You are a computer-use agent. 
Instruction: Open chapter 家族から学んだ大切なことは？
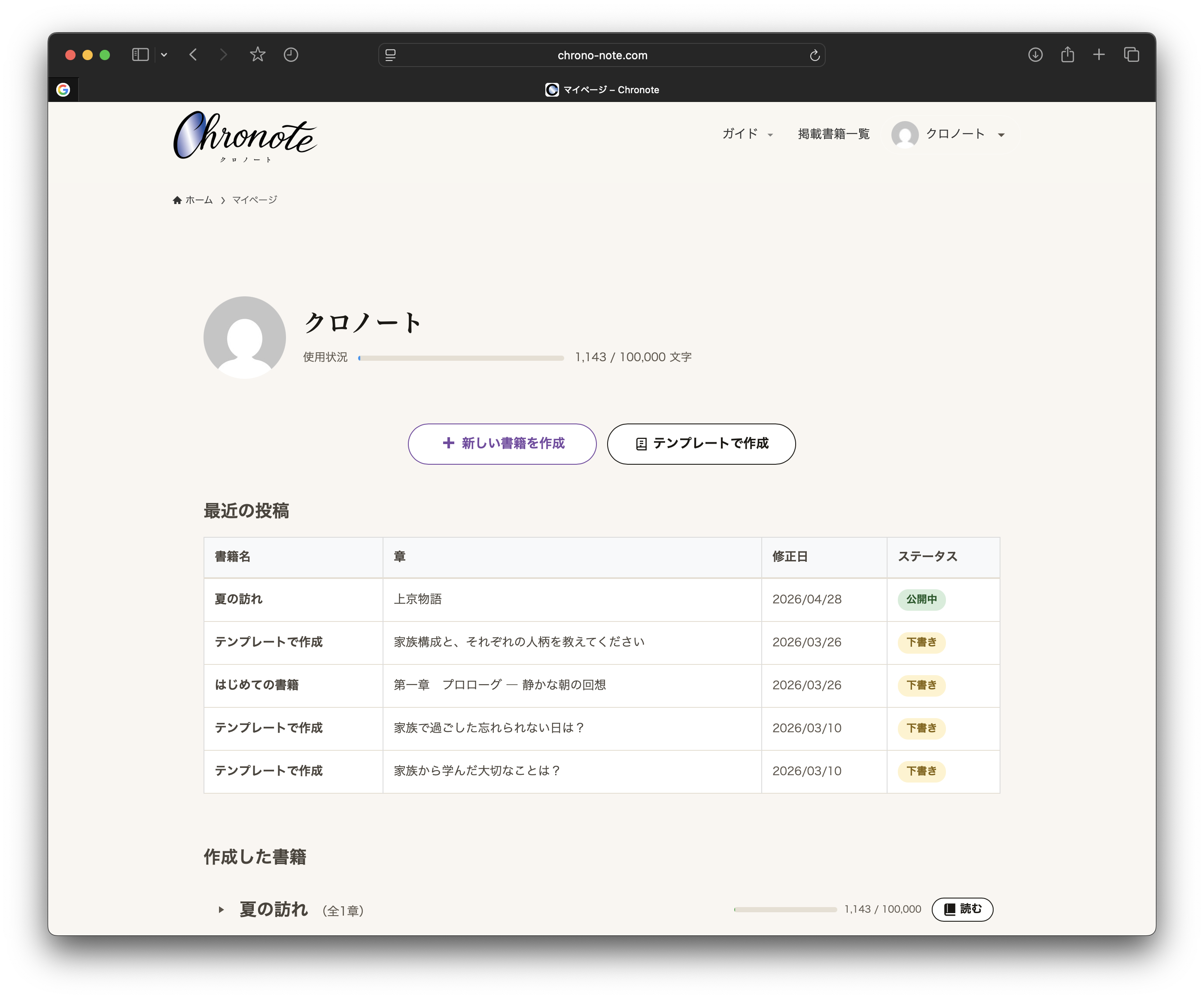[477, 771]
